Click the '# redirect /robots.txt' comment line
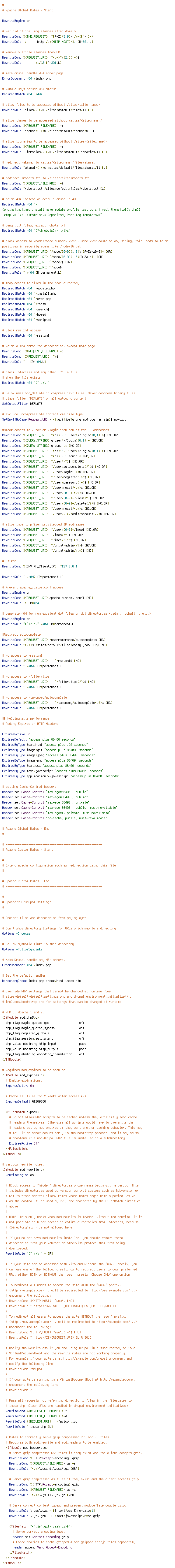 point(46,178)
